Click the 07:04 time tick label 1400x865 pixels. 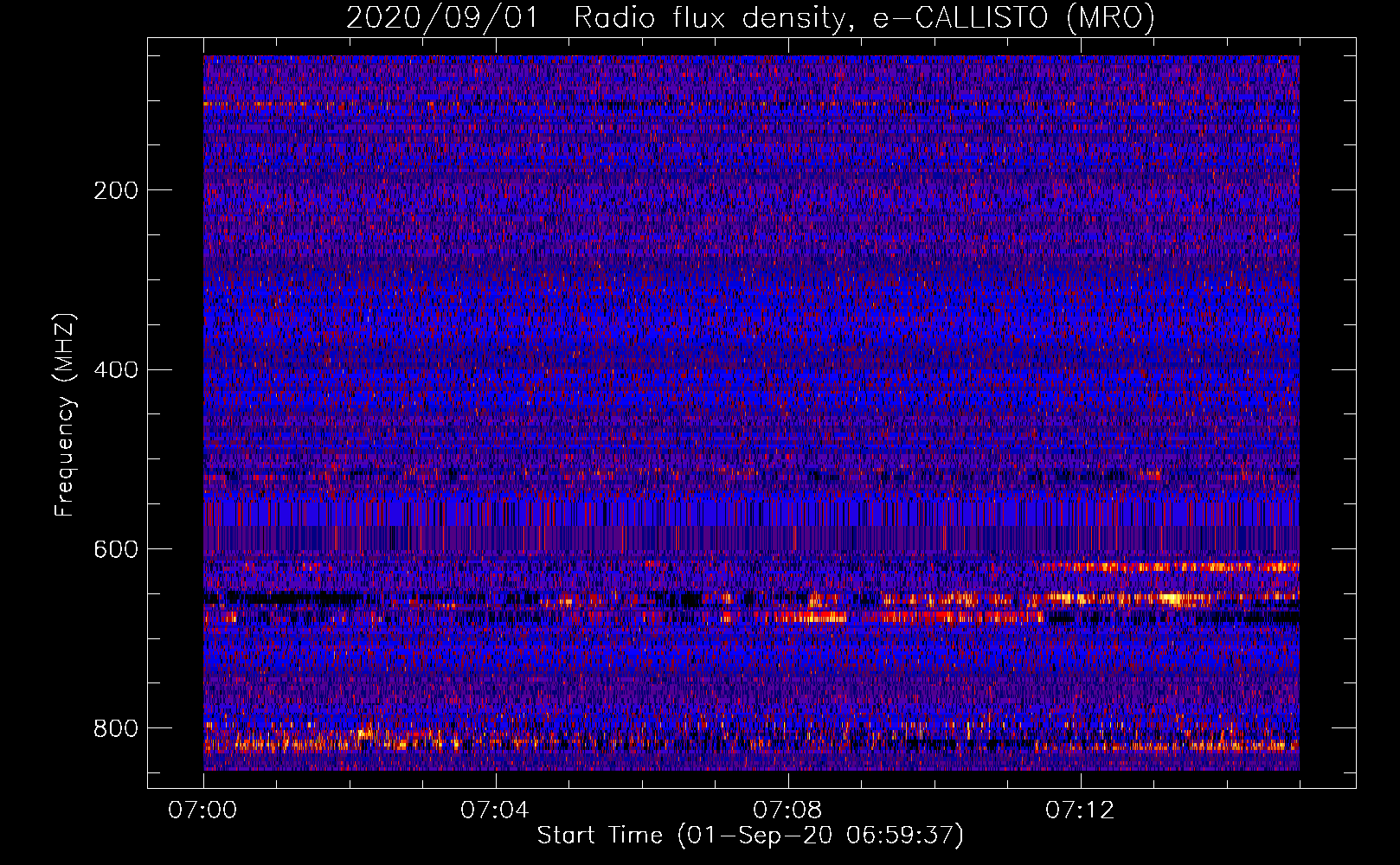click(x=495, y=811)
